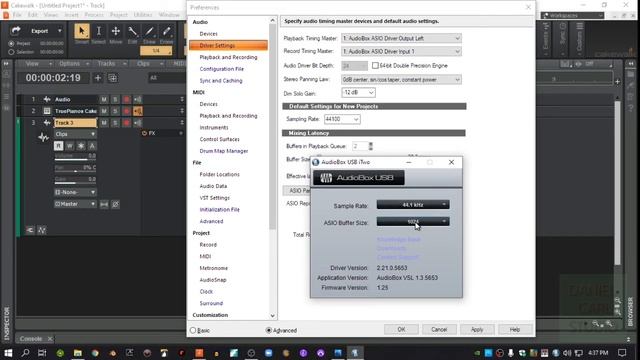Screen dimensions: 640x360
Task: Select Basic preferences radio button
Action: pyautogui.click(x=193, y=330)
